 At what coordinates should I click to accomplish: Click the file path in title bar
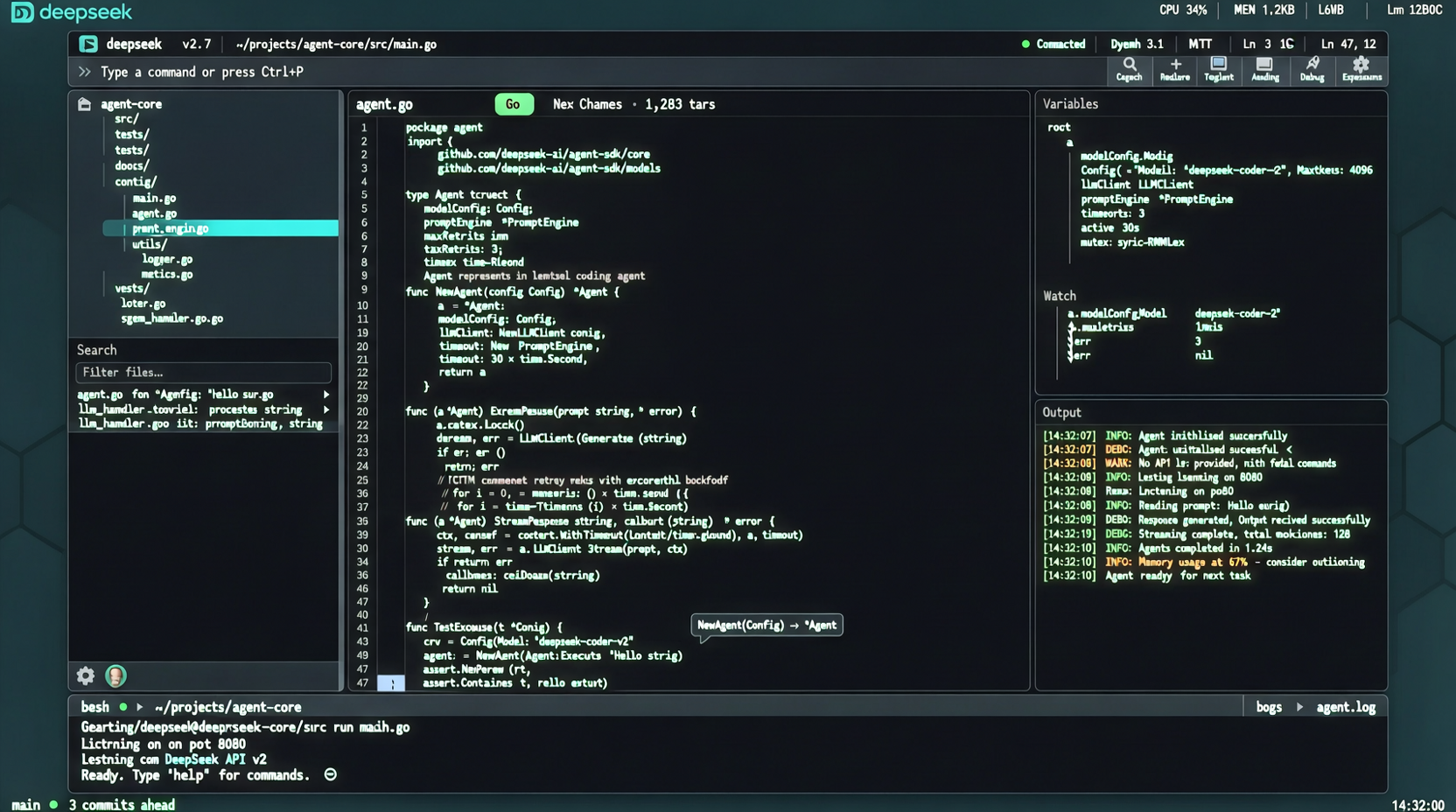[x=336, y=44]
